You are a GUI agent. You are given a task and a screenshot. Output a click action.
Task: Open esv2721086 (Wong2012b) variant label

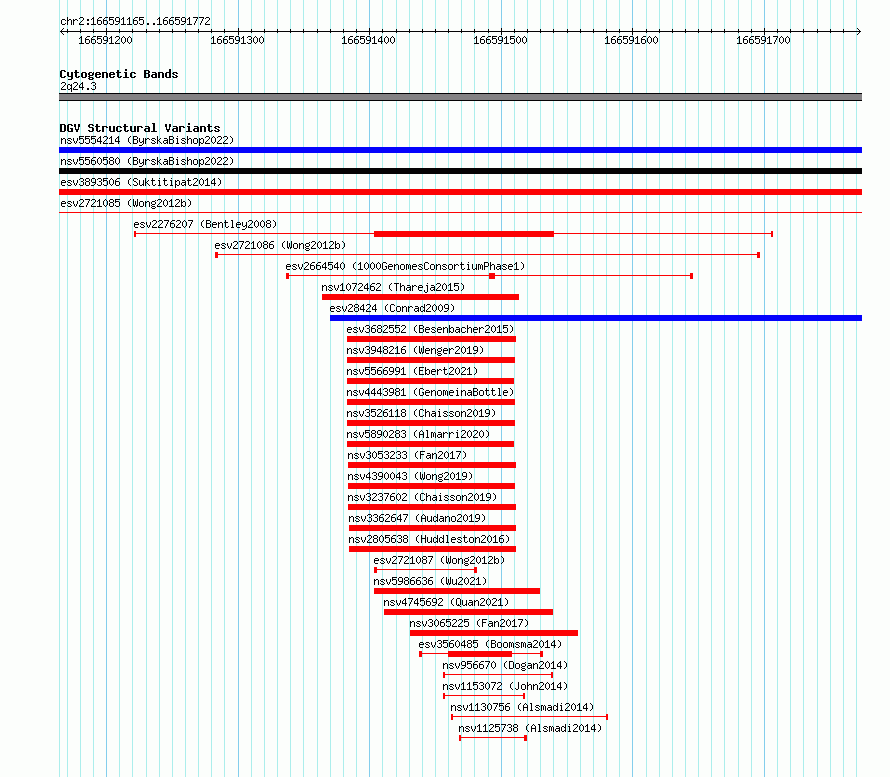click(280, 245)
